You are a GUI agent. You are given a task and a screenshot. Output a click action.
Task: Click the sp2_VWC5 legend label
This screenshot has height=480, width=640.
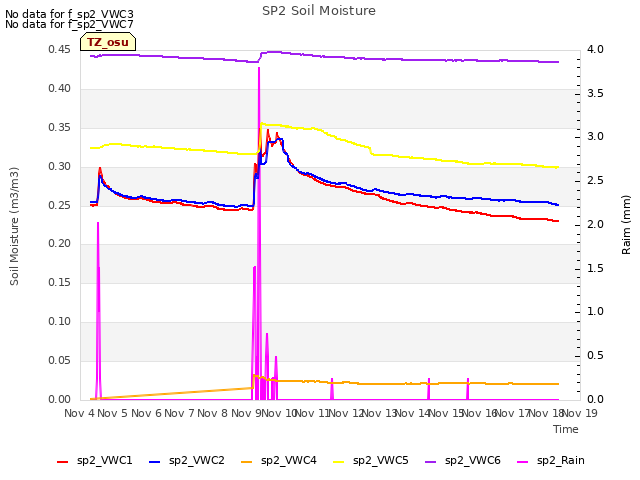380,461
